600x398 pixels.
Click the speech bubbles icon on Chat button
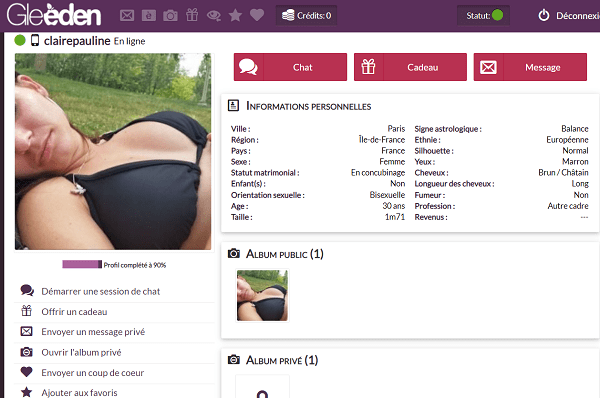tap(248, 67)
